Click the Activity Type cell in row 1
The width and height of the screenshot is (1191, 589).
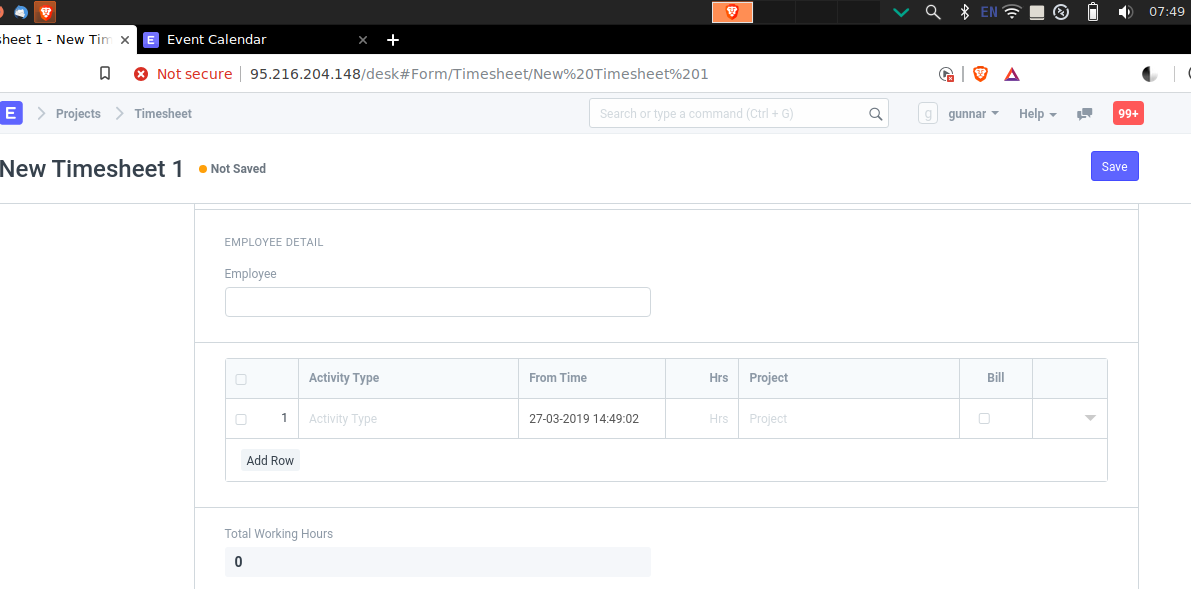[409, 419]
